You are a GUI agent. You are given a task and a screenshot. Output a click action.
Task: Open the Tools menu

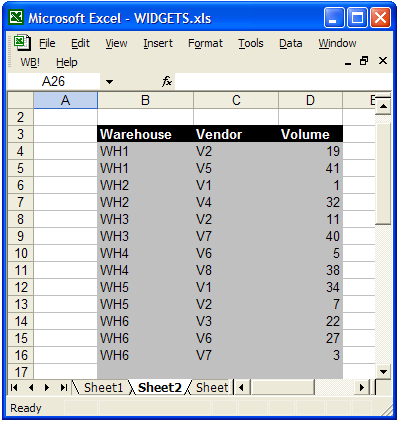coord(251,43)
